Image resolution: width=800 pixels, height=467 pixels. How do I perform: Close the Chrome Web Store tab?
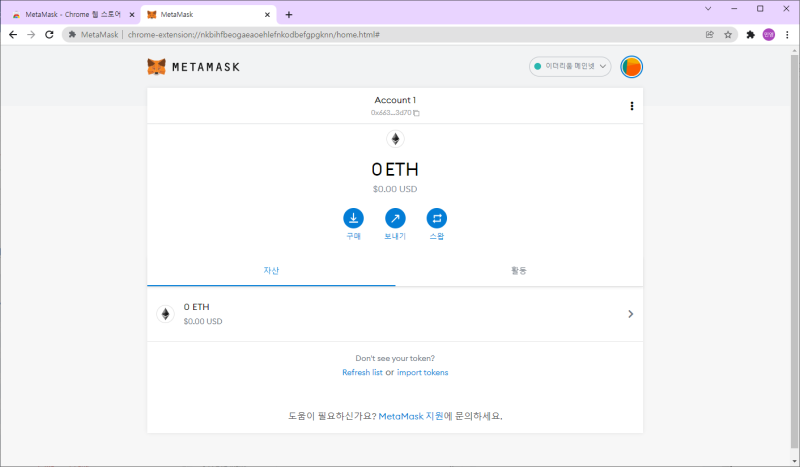click(x=132, y=15)
